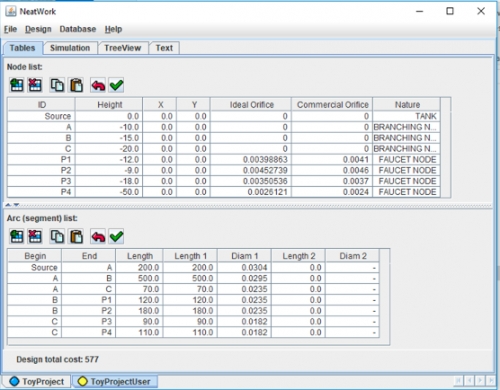Viewport: 500px width, 390px height.
Task: Click the Commercial Orifice column header
Action: click(332, 105)
